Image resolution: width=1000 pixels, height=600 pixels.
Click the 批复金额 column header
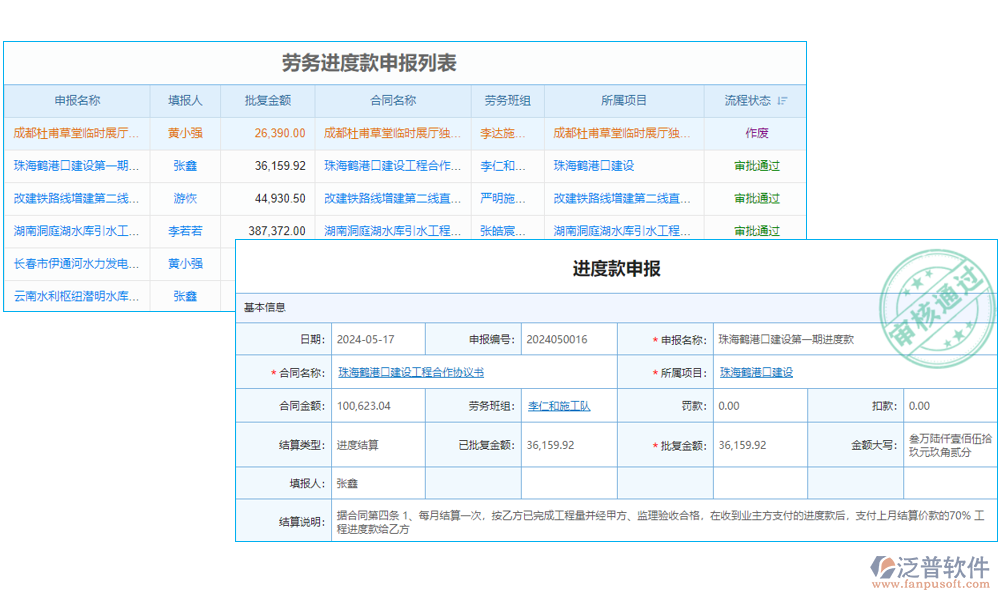coord(269,100)
